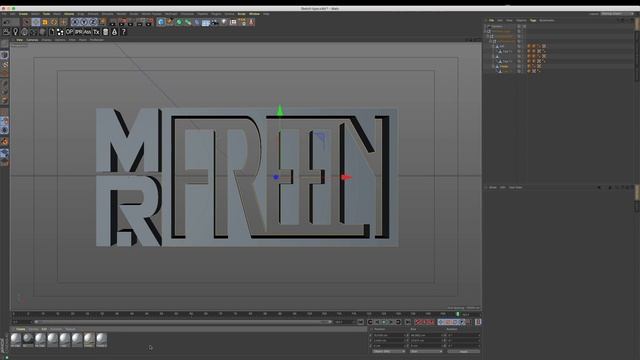Click the Tx icon in second toolbar

click(x=96, y=32)
